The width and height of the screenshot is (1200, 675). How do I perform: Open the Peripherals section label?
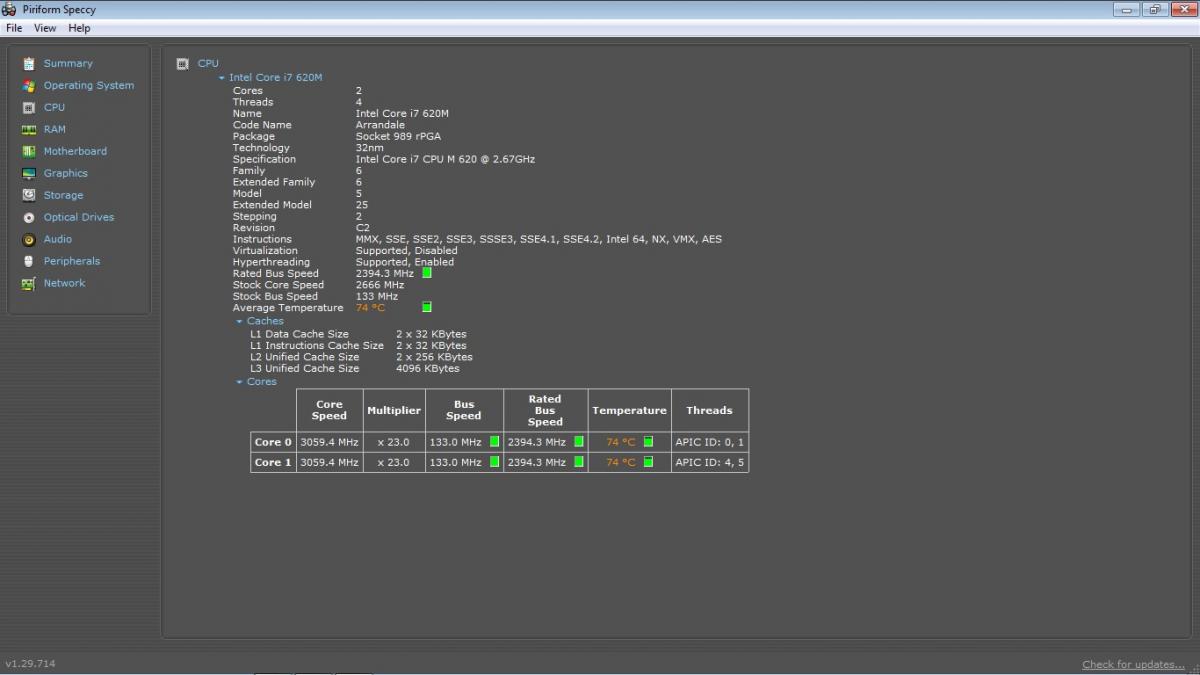[72, 261]
